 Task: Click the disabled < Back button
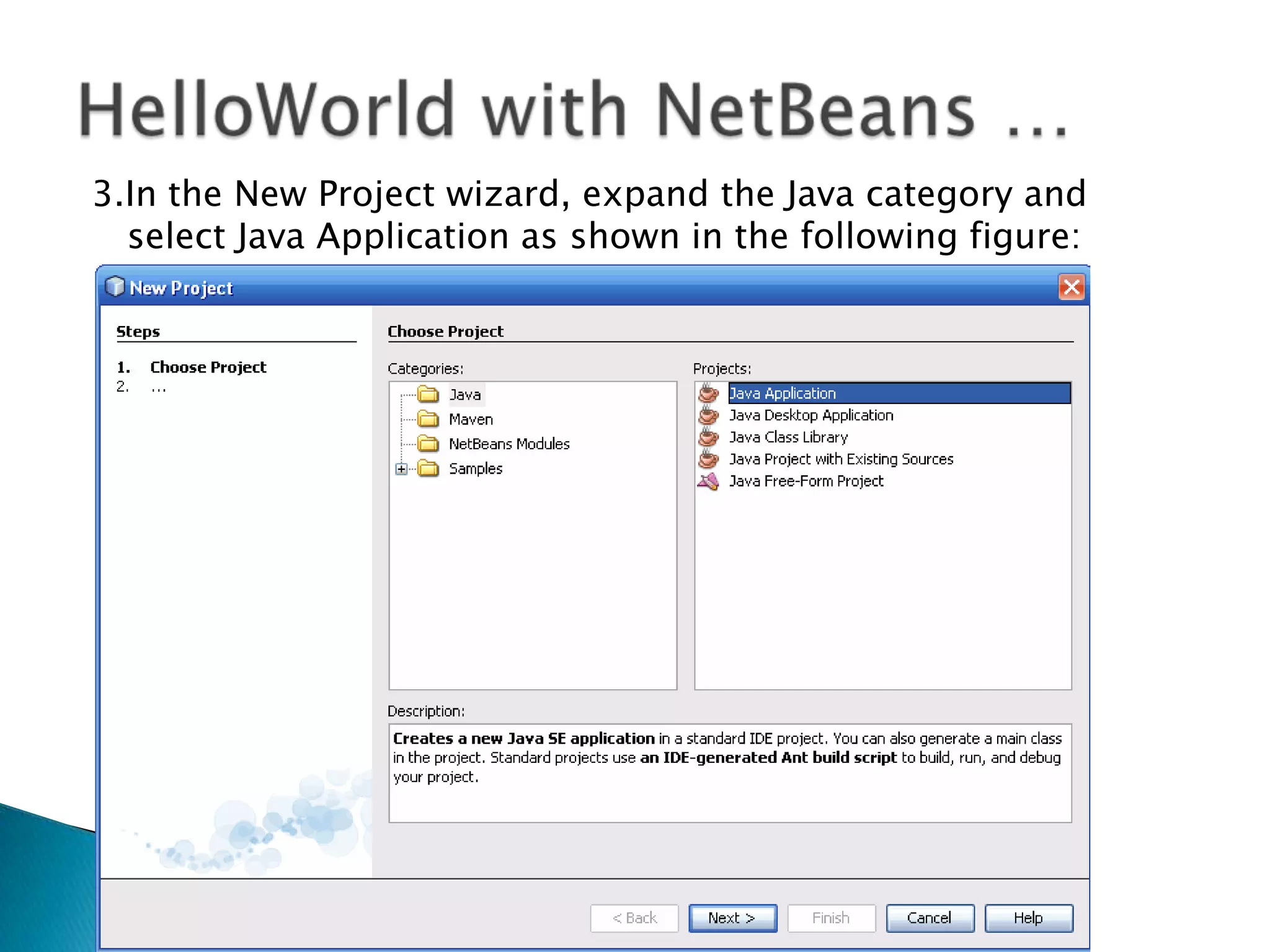point(634,918)
